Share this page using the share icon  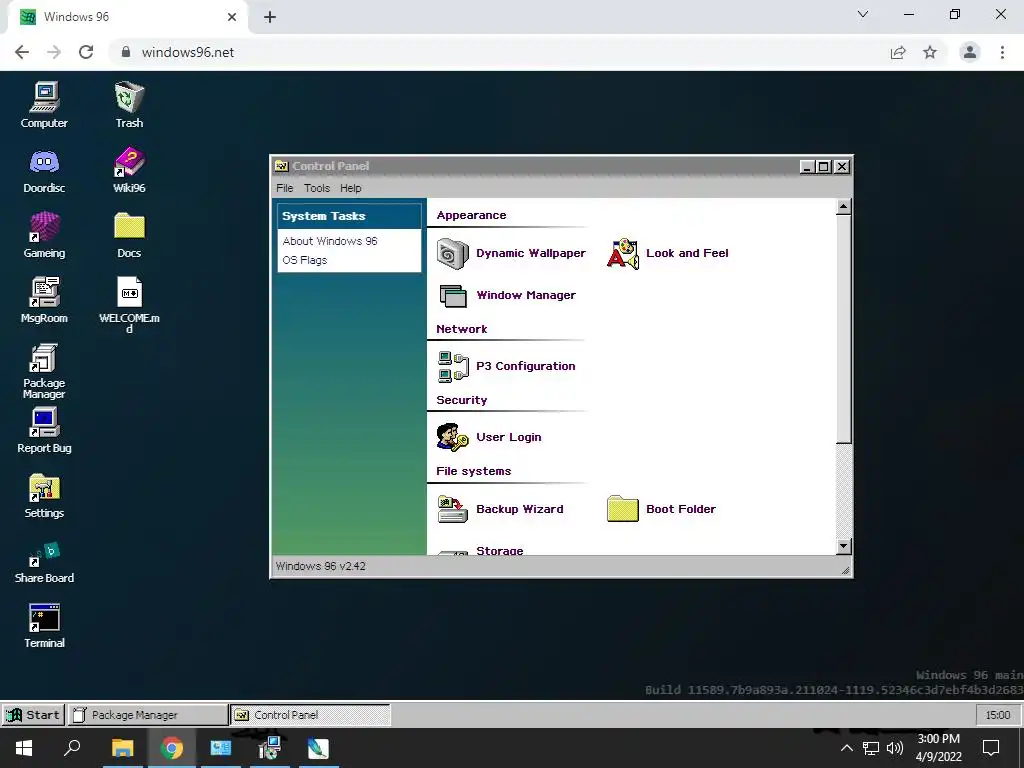[898, 52]
